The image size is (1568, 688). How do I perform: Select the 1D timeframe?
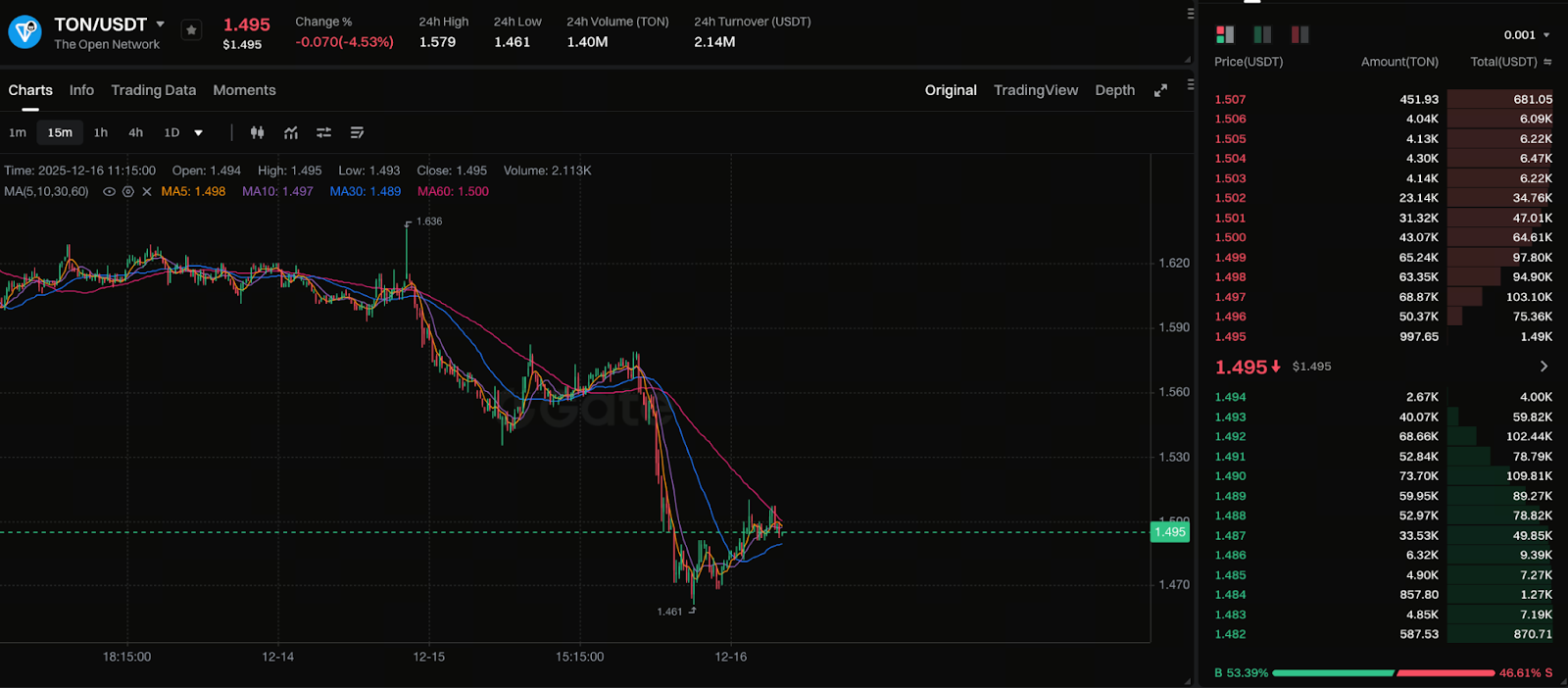click(171, 132)
